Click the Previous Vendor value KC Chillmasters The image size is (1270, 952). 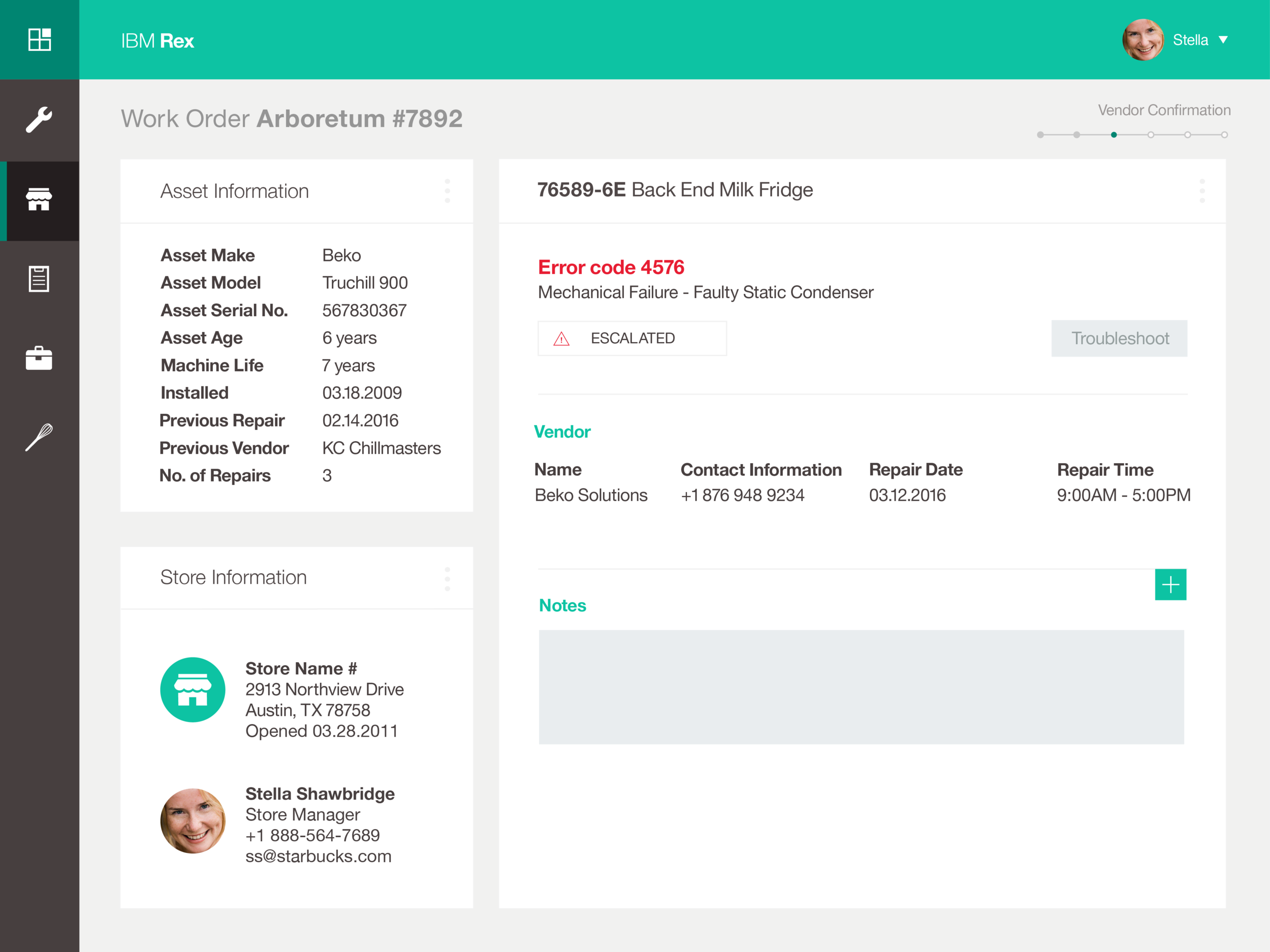(382, 448)
